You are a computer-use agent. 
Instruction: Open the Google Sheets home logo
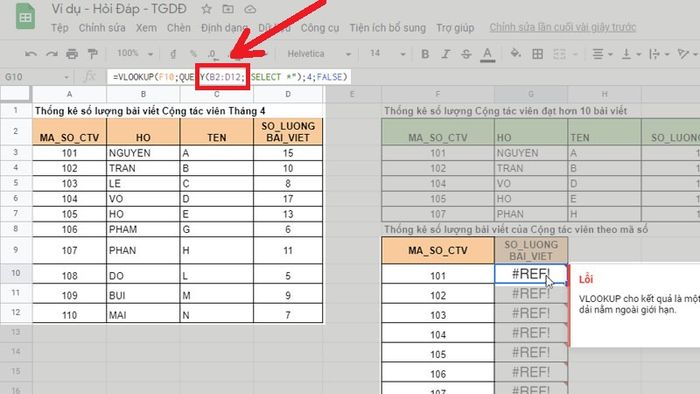click(25, 17)
